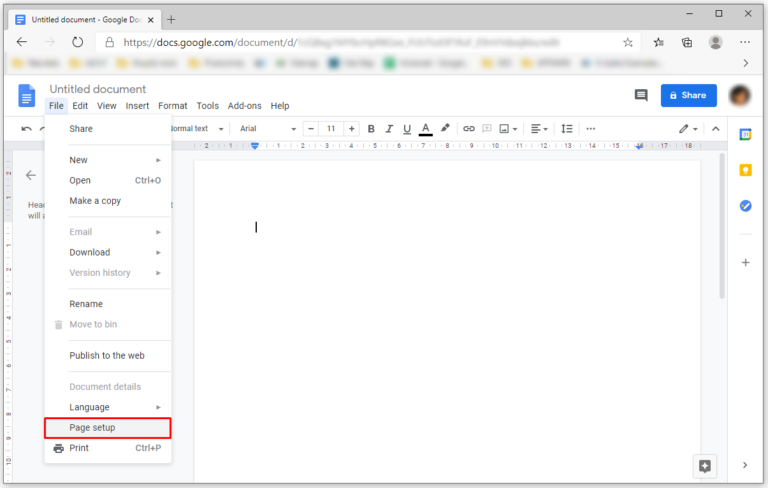Choose Publish to the web
Viewport: 768px width, 488px height.
(x=108, y=356)
